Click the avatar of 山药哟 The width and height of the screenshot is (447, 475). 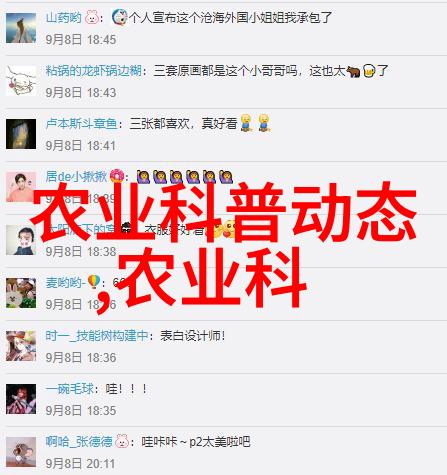click(x=21, y=28)
